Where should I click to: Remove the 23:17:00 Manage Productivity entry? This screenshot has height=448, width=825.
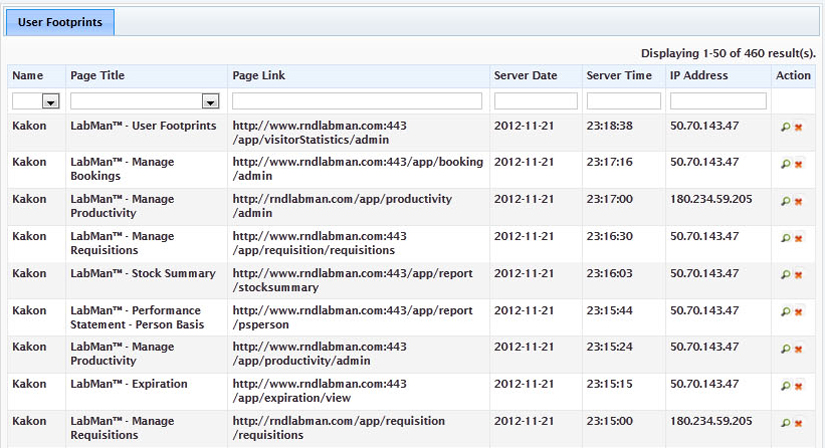click(798, 201)
